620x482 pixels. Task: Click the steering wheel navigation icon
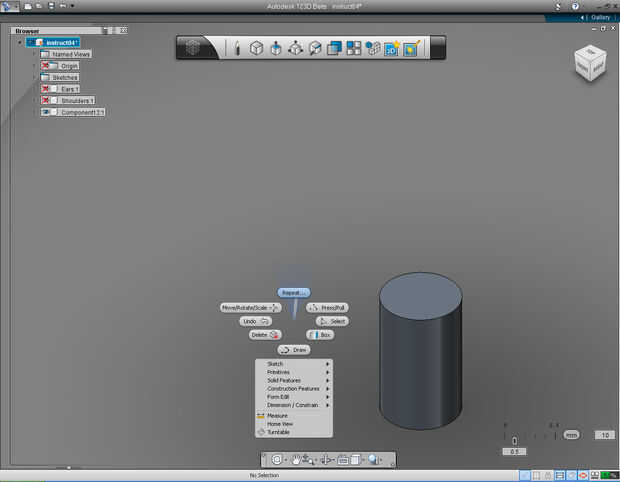tap(277, 459)
